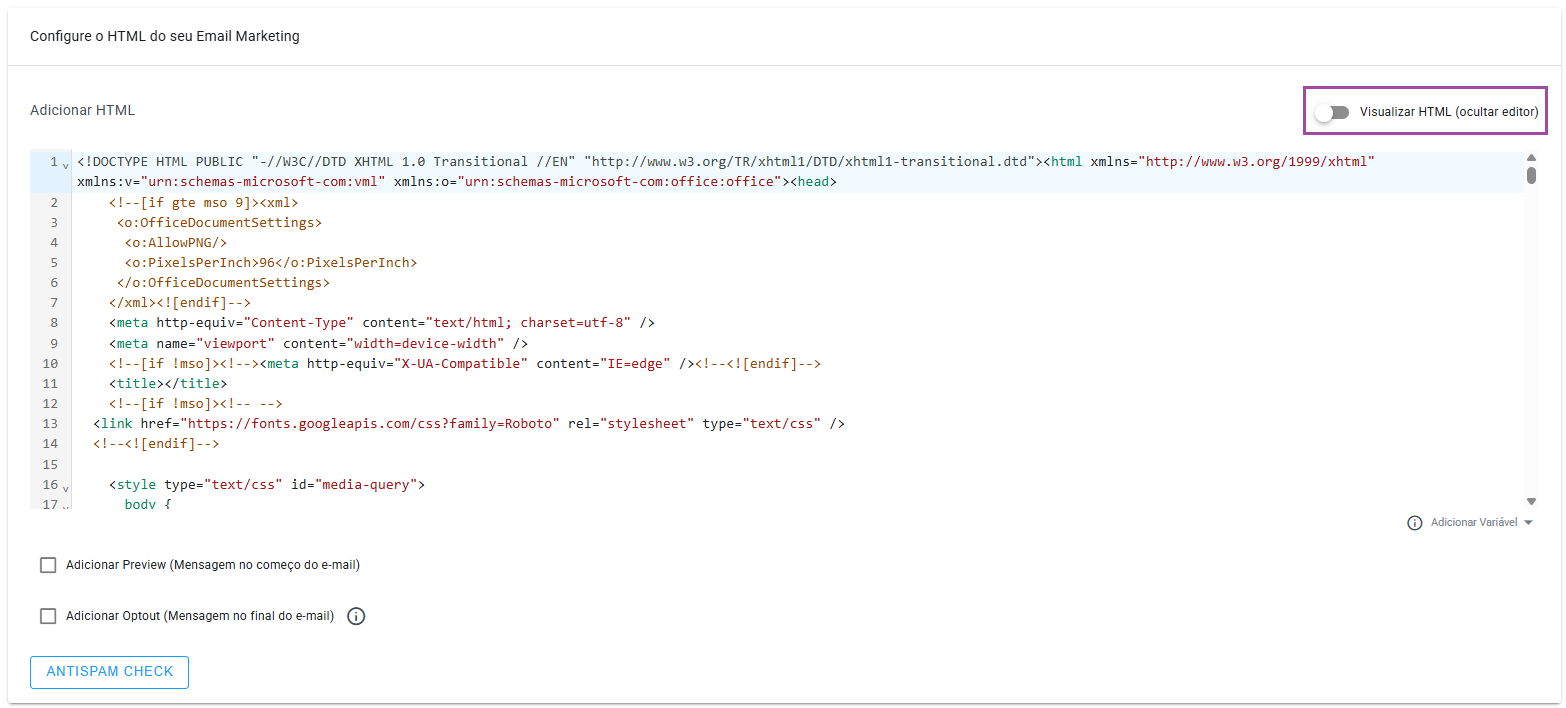Click the info icon next to Adicionar Optout

click(x=356, y=616)
